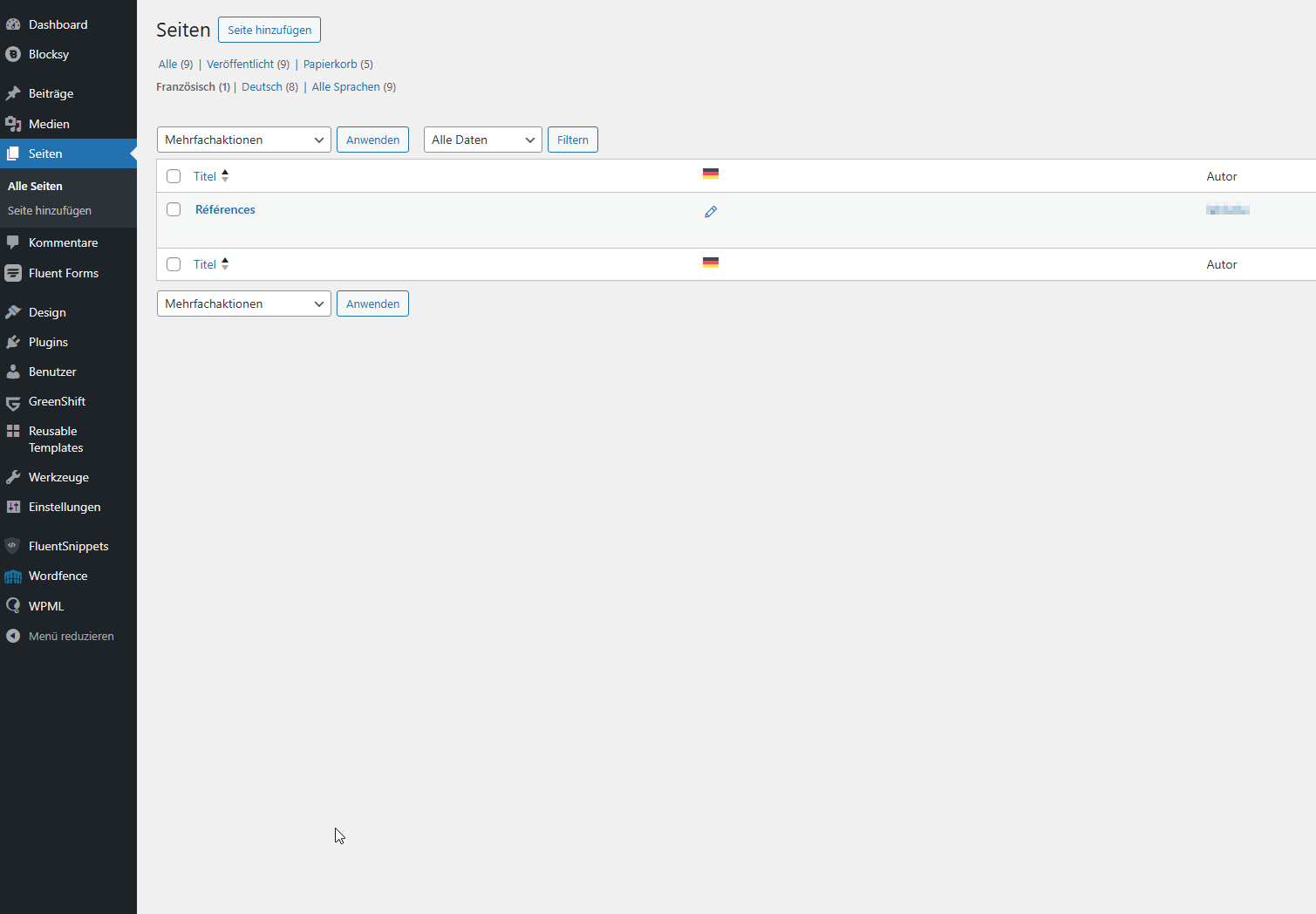The height and width of the screenshot is (914, 1316).
Task: Click the Plugins plug icon
Action: (x=13, y=342)
